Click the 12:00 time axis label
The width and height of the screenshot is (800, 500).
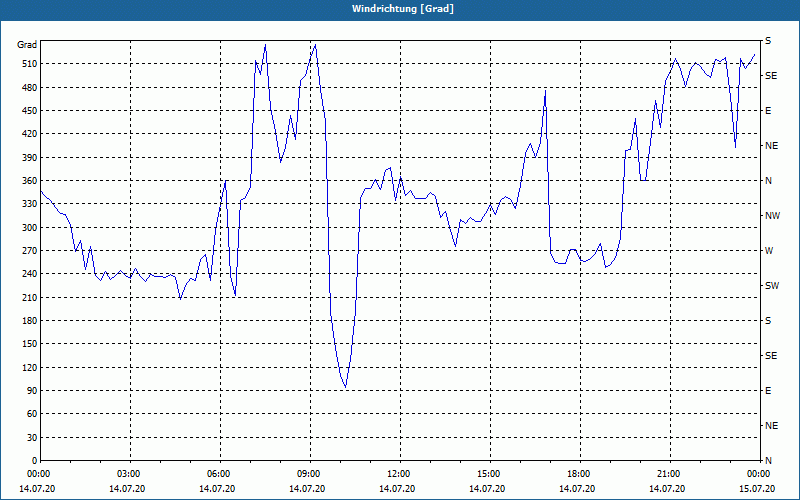pyautogui.click(x=396, y=473)
